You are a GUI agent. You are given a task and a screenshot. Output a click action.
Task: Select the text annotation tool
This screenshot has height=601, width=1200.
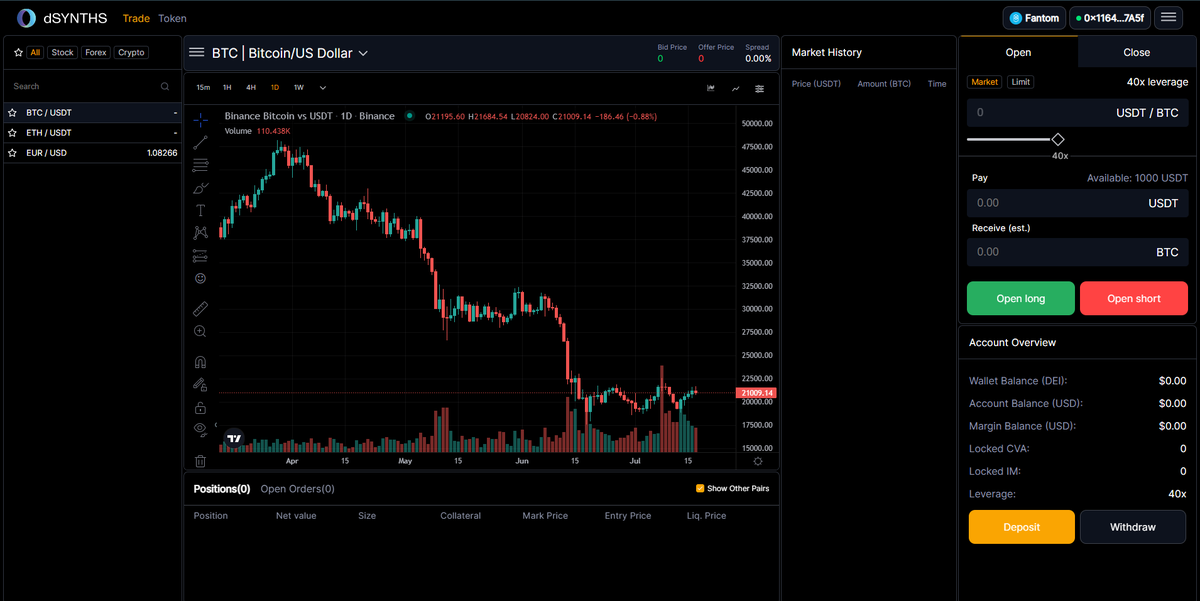pyautogui.click(x=200, y=210)
